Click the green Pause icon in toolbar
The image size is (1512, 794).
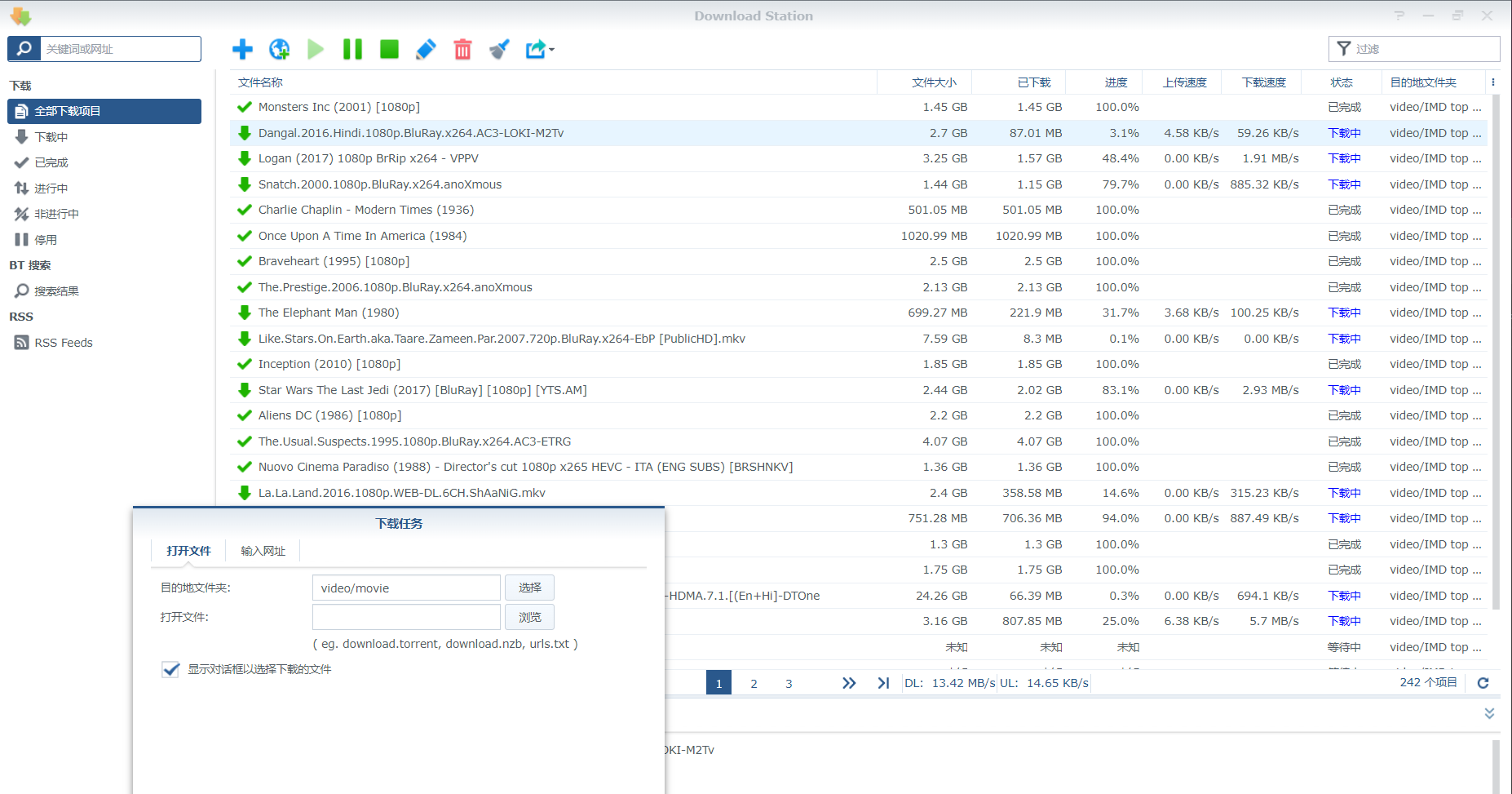[x=352, y=49]
